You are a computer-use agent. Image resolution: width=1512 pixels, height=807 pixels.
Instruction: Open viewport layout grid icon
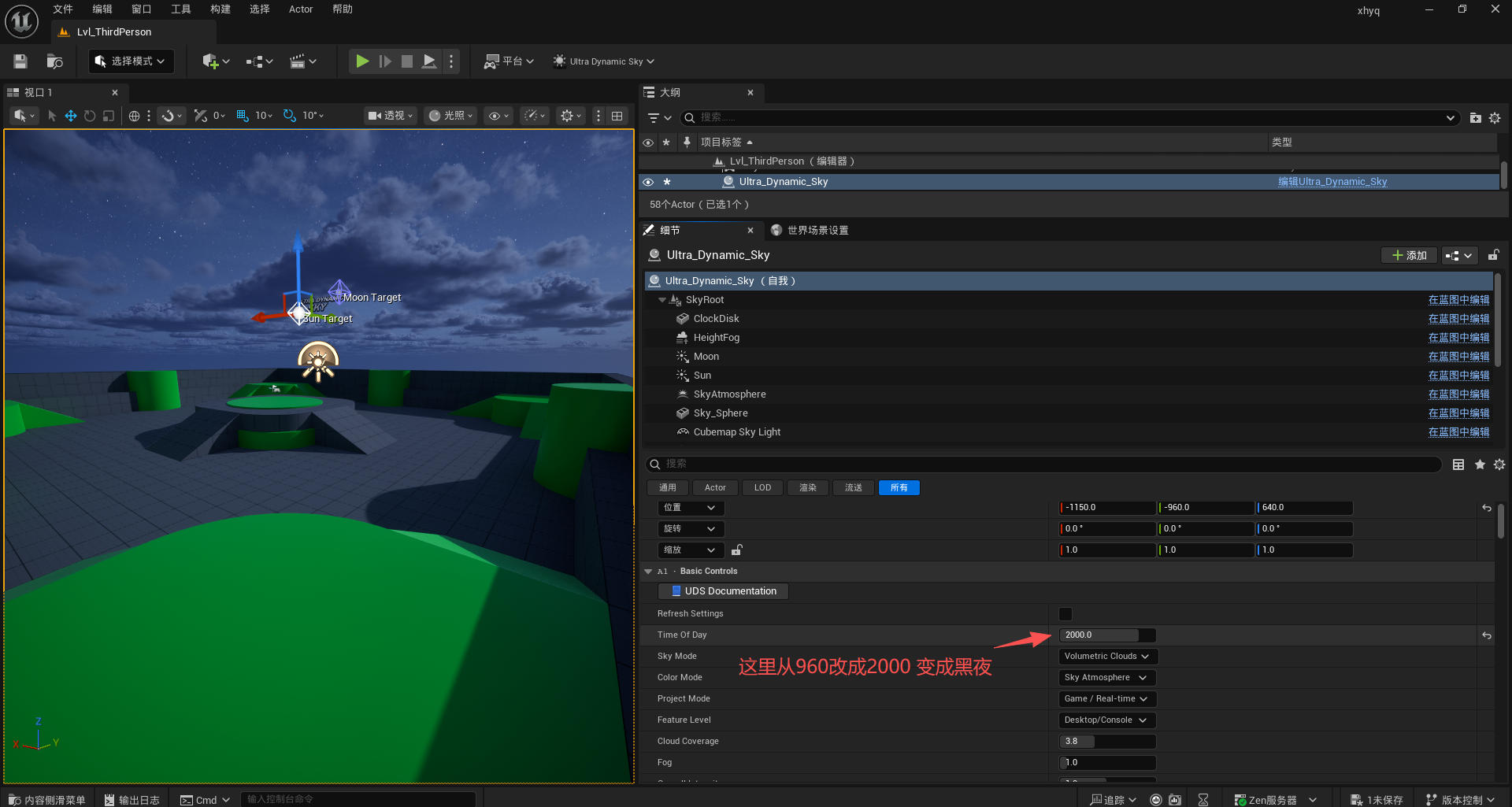coord(617,116)
